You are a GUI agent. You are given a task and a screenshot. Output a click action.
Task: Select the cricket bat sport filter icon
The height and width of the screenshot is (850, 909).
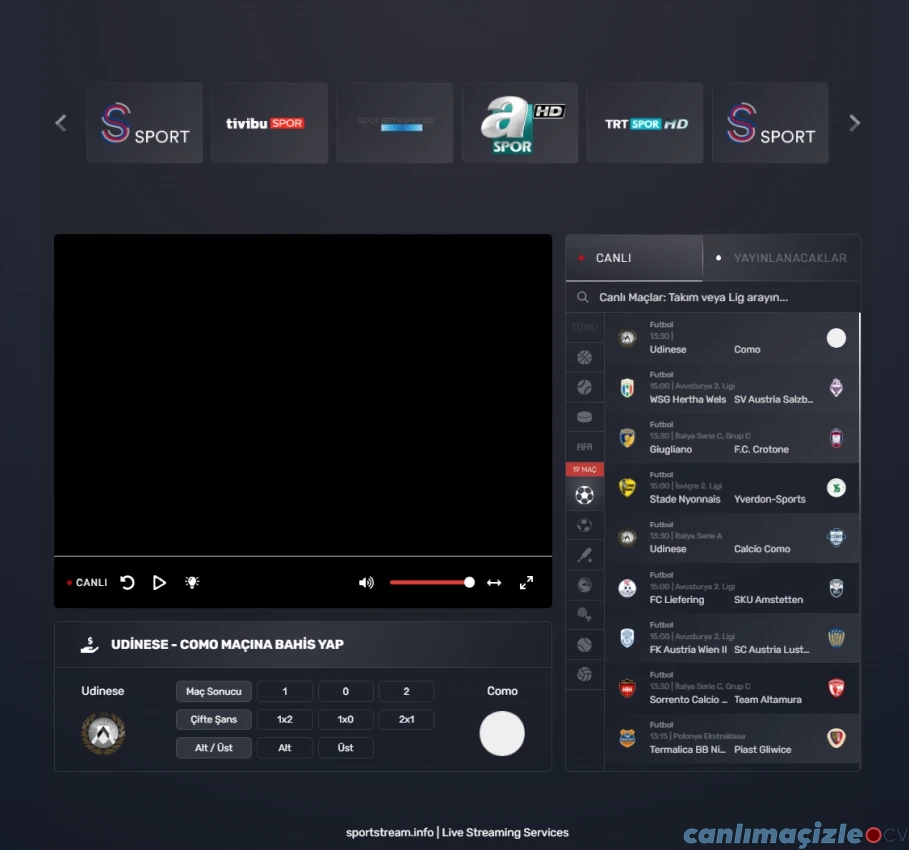[x=584, y=555]
